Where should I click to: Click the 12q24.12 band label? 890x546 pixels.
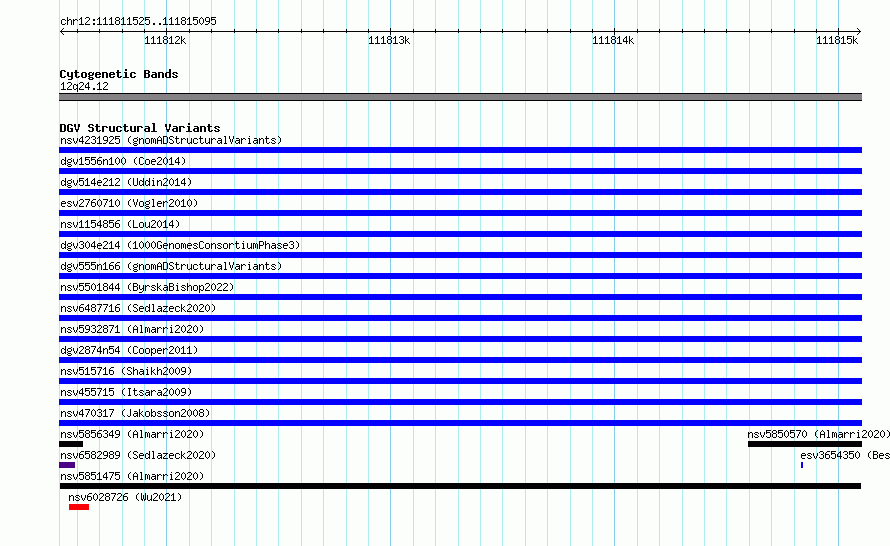[x=84, y=86]
